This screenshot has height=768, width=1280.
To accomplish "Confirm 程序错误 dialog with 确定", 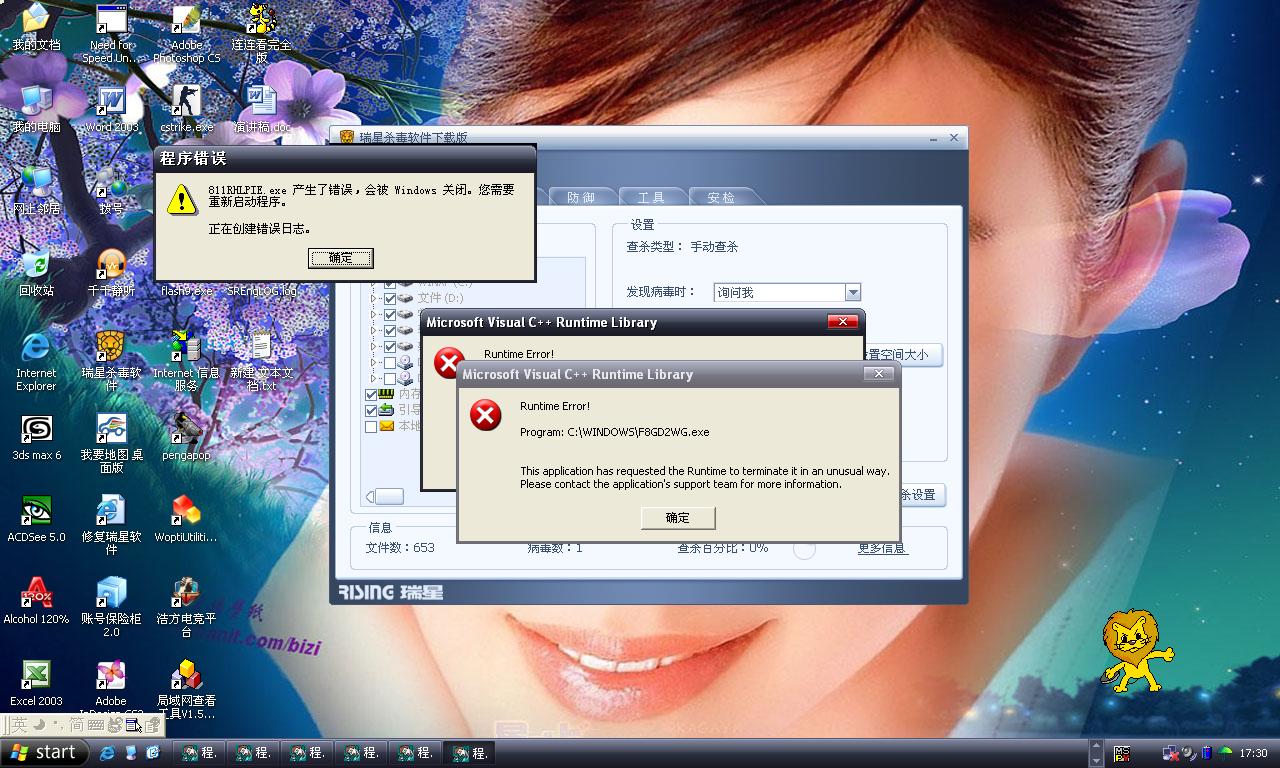I will 341,258.
